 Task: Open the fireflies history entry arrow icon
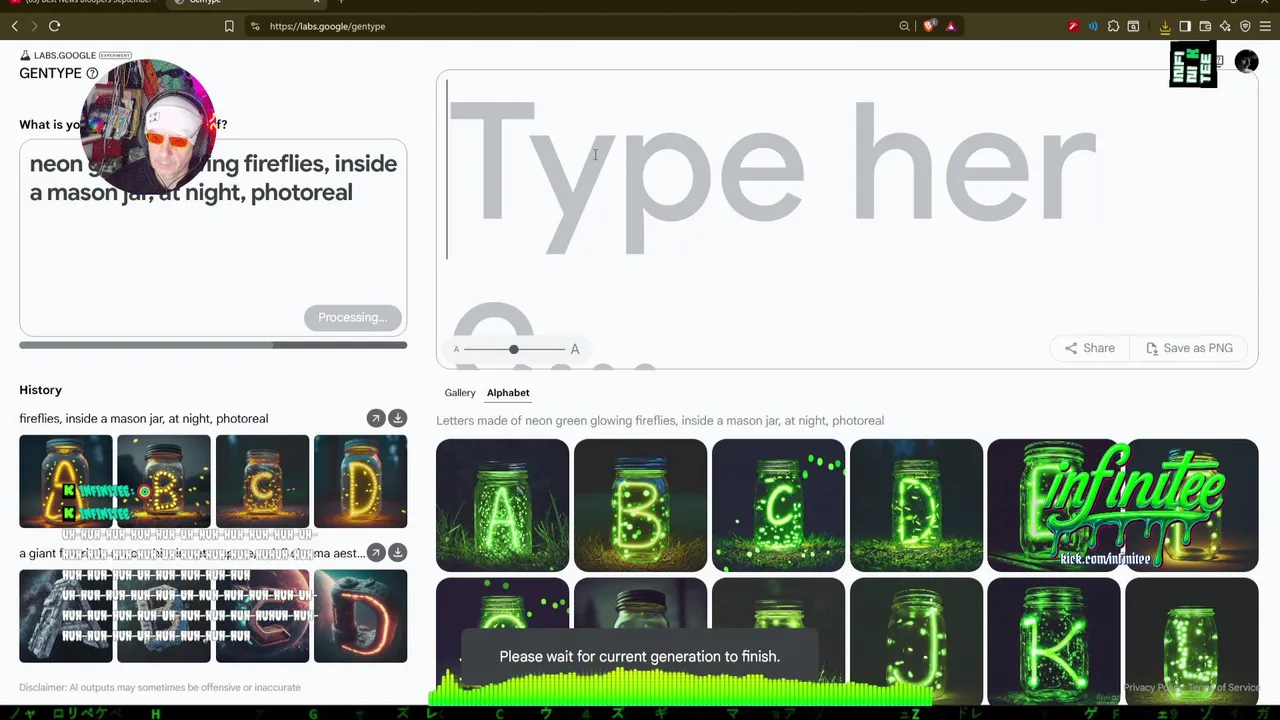click(x=375, y=418)
